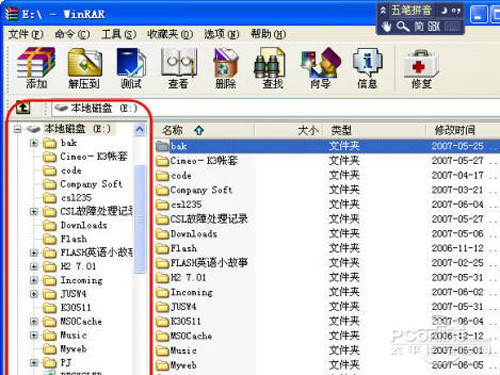The width and height of the screenshot is (500, 375).
Task: Click the address path field 本地磁盘 (E:)
Action: [275, 108]
